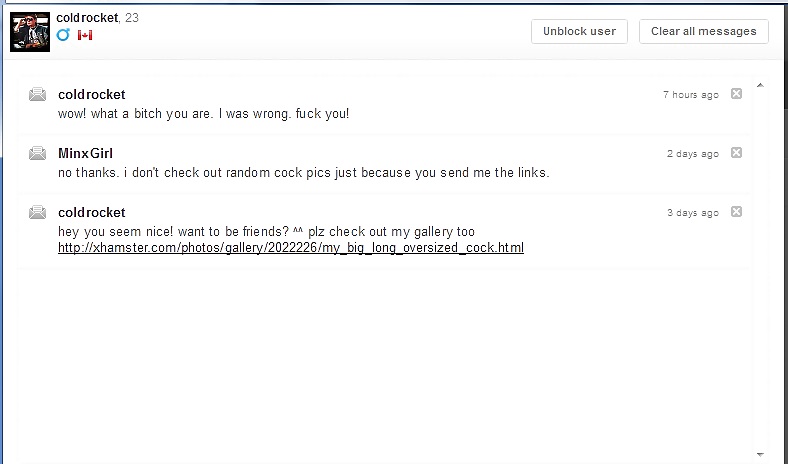Click envelope icon on the 3 days ago message
This screenshot has height=464, width=788.
point(37,212)
